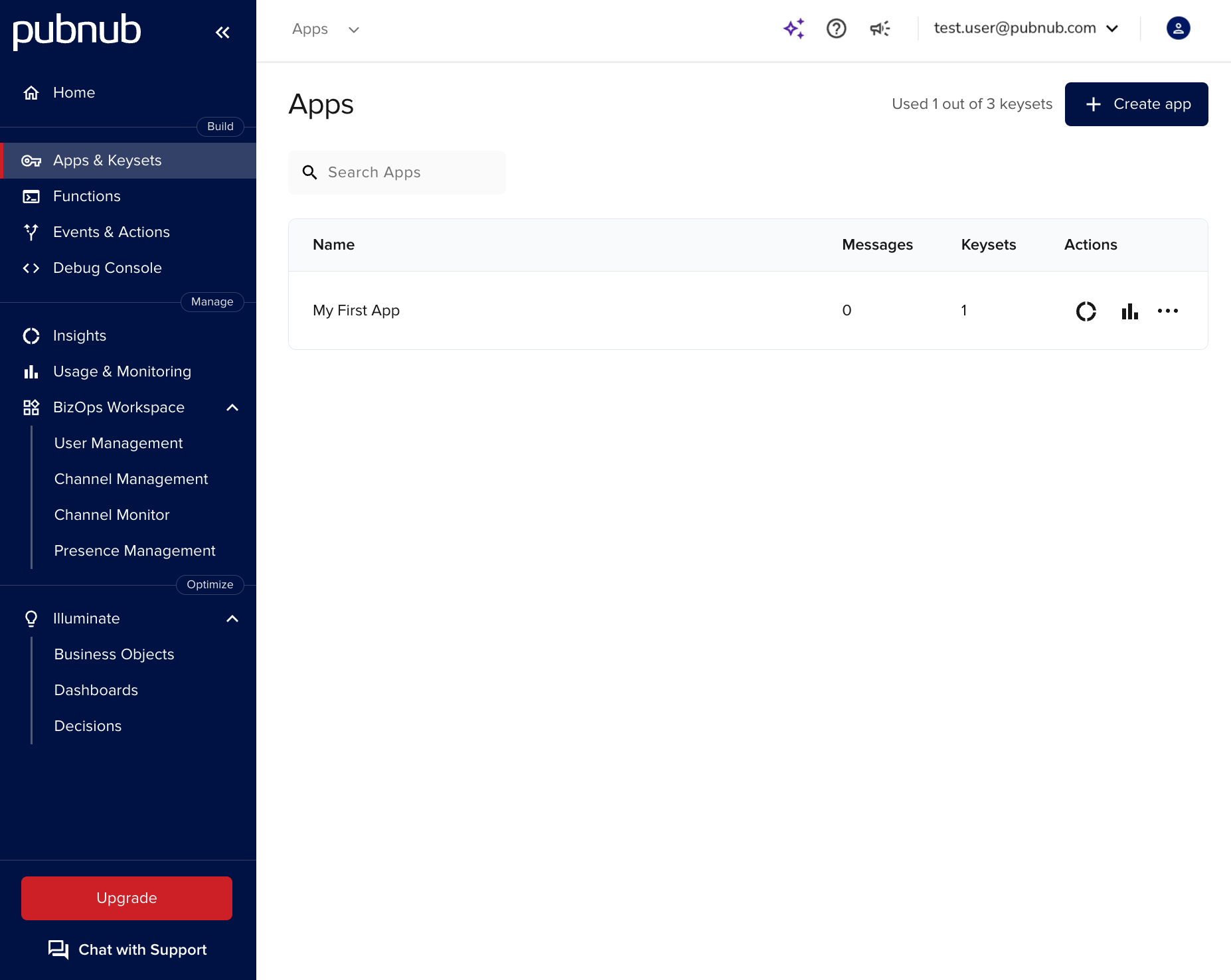The image size is (1231, 980).
Task: Open Usage & Monitoring
Action: click(x=122, y=371)
